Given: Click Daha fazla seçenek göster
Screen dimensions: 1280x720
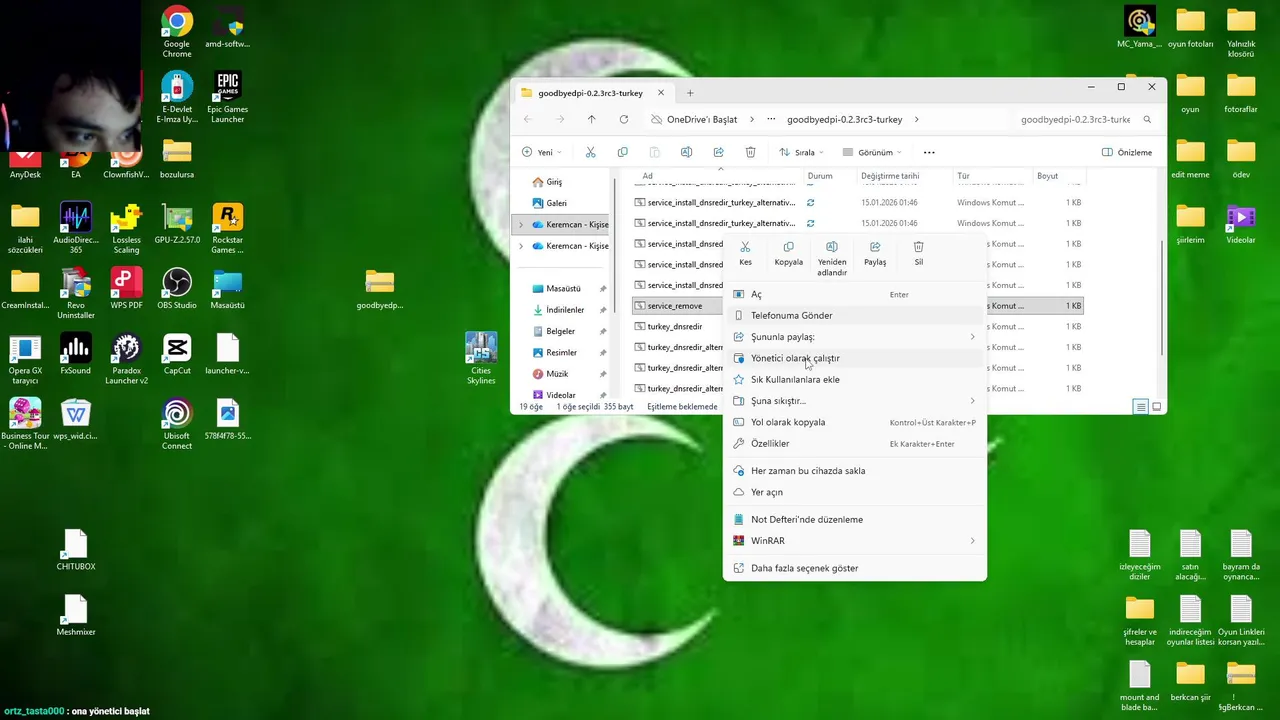Looking at the screenshot, I should click(x=854, y=568).
